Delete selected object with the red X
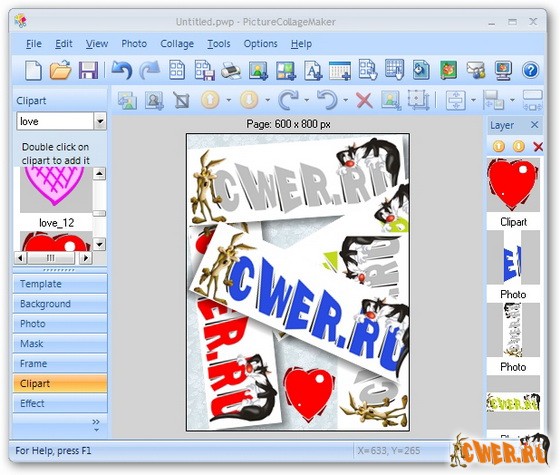 pos(364,100)
